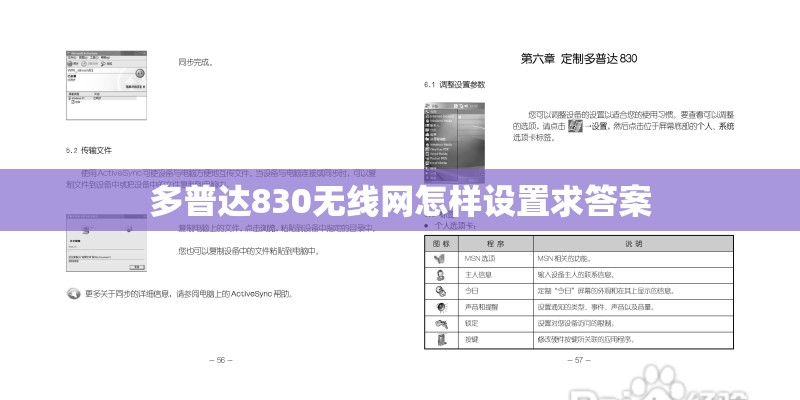This screenshot has width=800, height=400.
Task: Click the Start flag icon before 设置
Action: coord(575,126)
